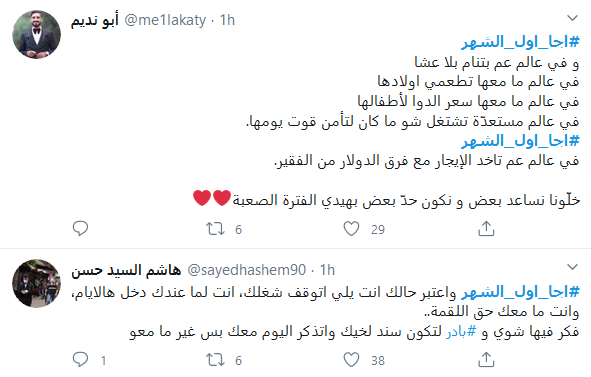The height and width of the screenshot is (377, 591).
Task: Open the #بادر hashtag link
Action: tap(461, 331)
